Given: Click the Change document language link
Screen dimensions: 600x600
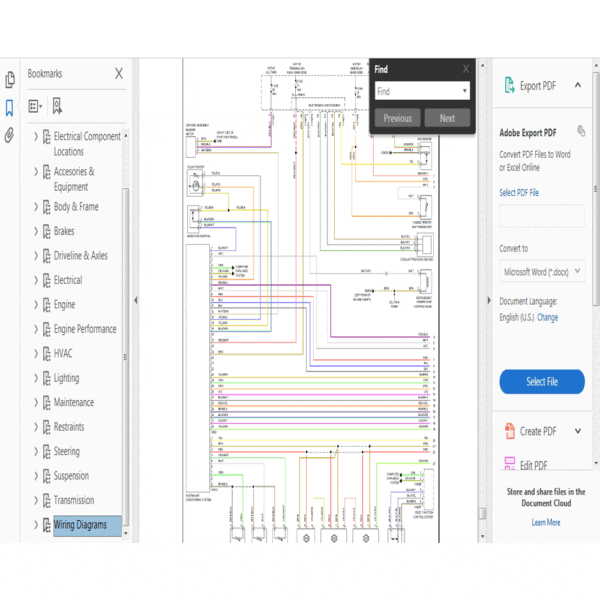Looking at the screenshot, I should click(547, 317).
